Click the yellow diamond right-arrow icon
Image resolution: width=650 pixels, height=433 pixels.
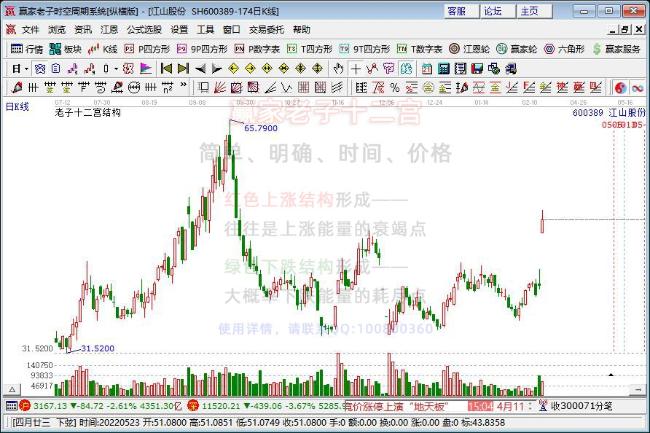tap(250, 68)
